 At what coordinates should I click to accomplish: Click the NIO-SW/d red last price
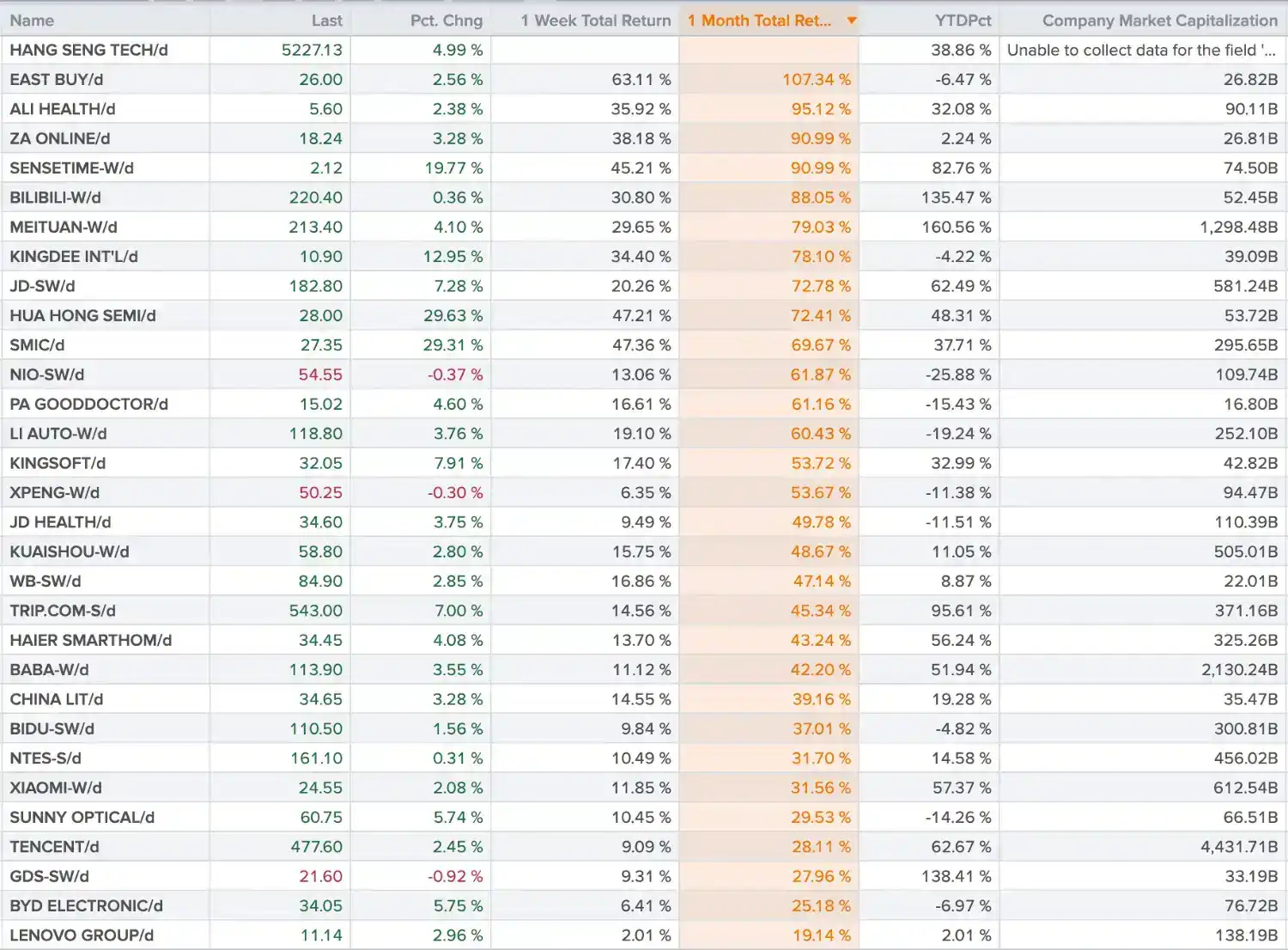pos(320,375)
